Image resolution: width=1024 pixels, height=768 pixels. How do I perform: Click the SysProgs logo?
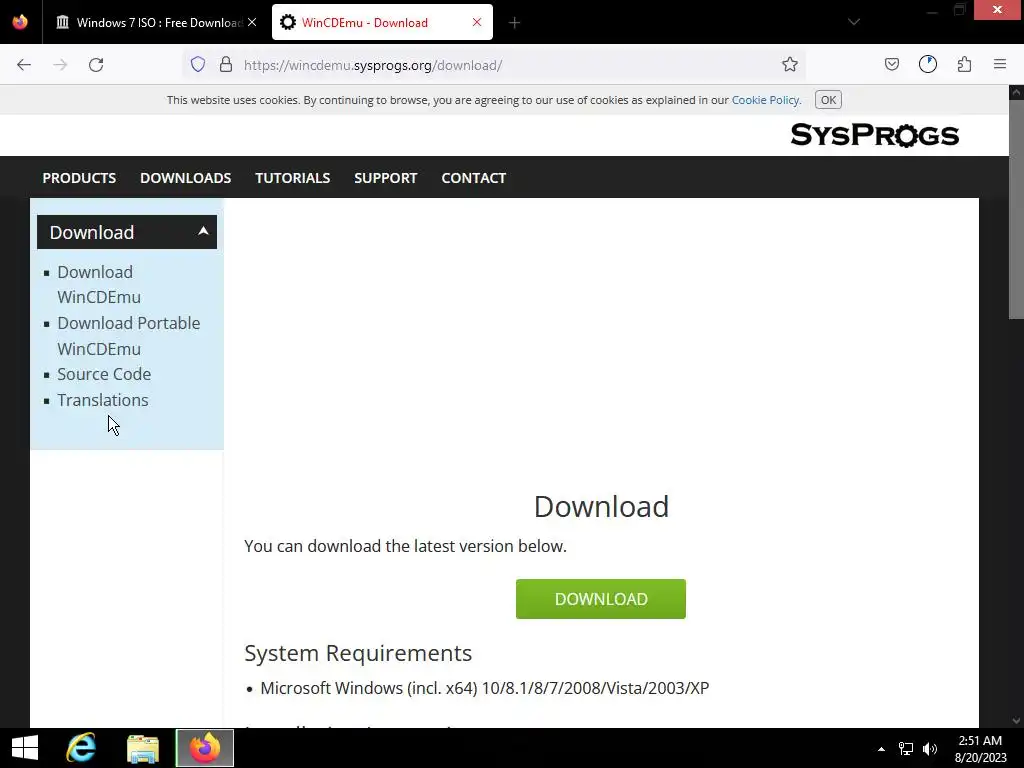[874, 135]
